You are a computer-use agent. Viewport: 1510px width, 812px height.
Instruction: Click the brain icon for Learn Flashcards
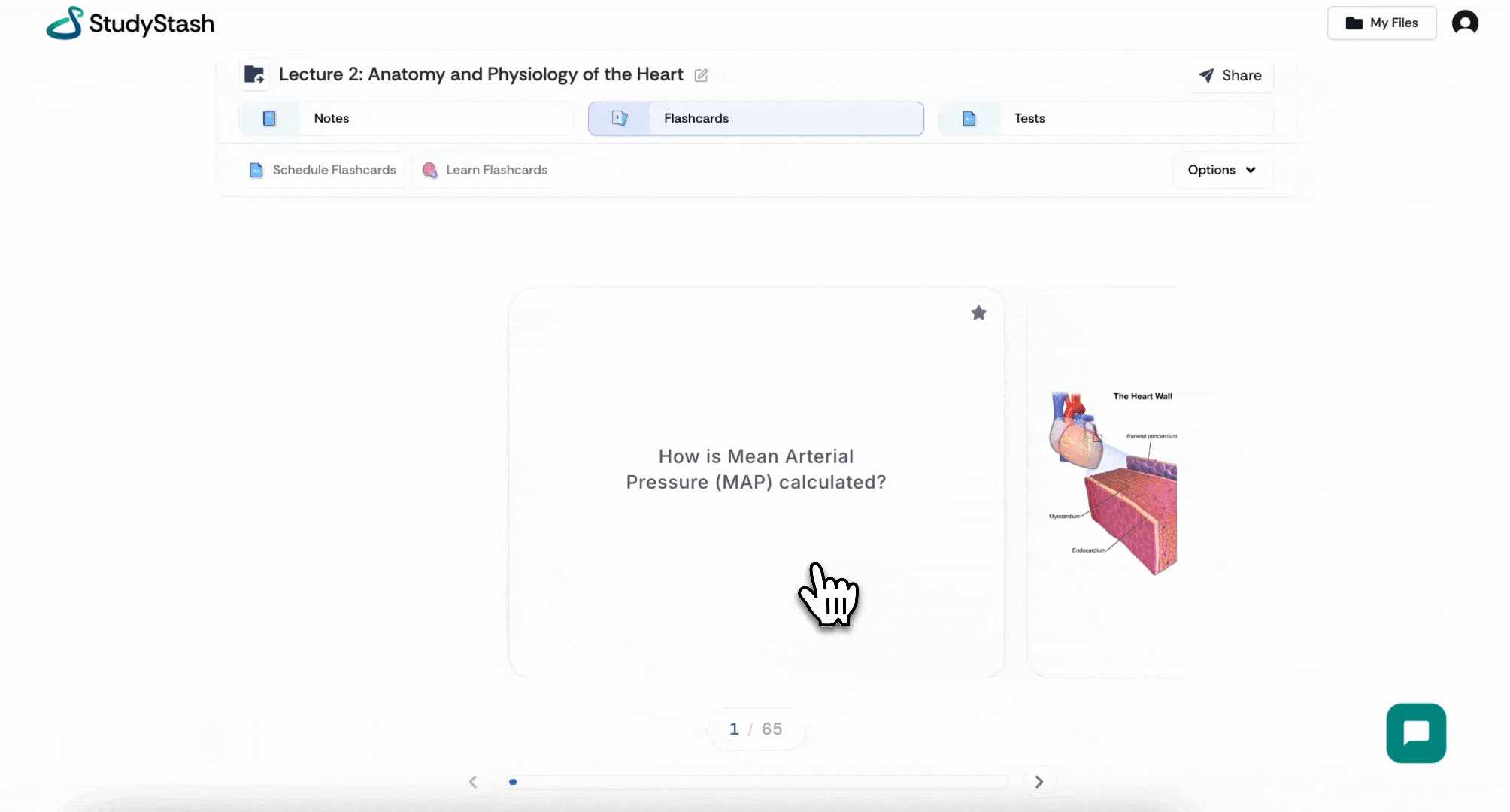[x=429, y=171]
